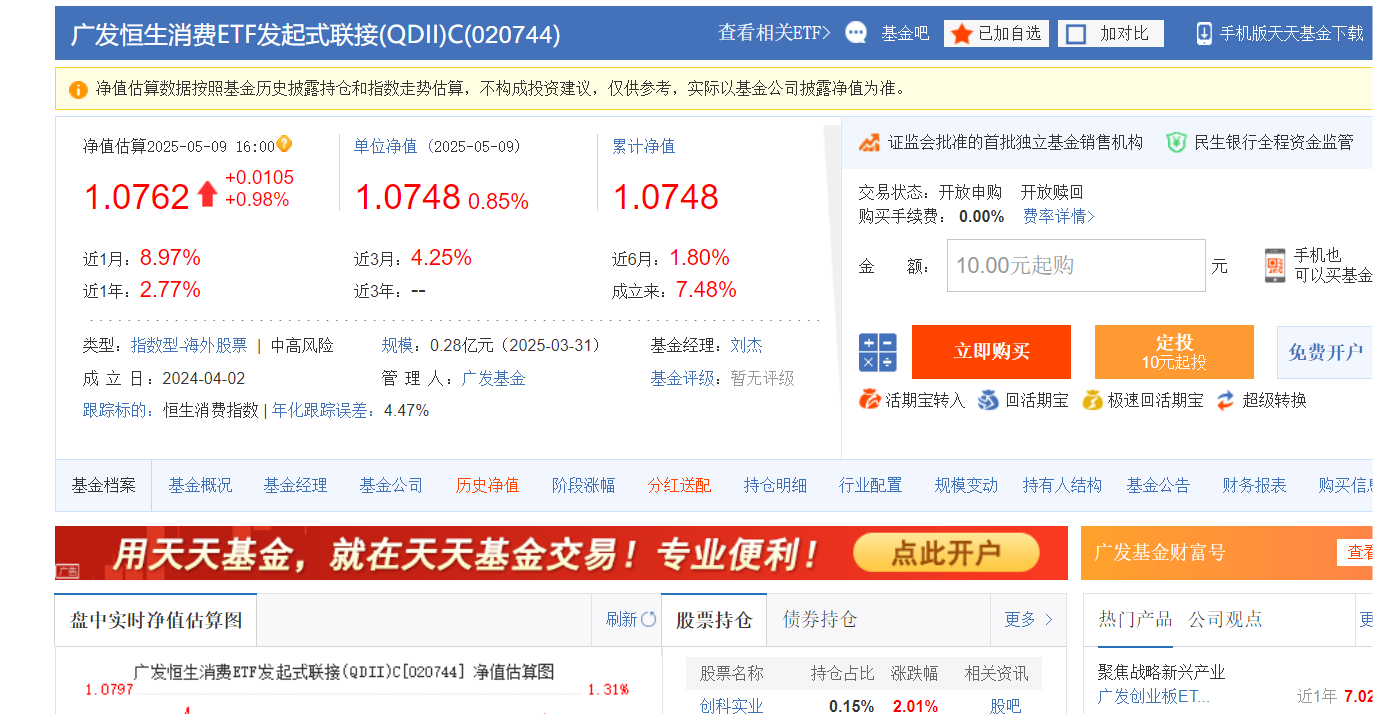Click the 创科实业 stock link
This screenshot has height=714, width=1373.
(731, 706)
